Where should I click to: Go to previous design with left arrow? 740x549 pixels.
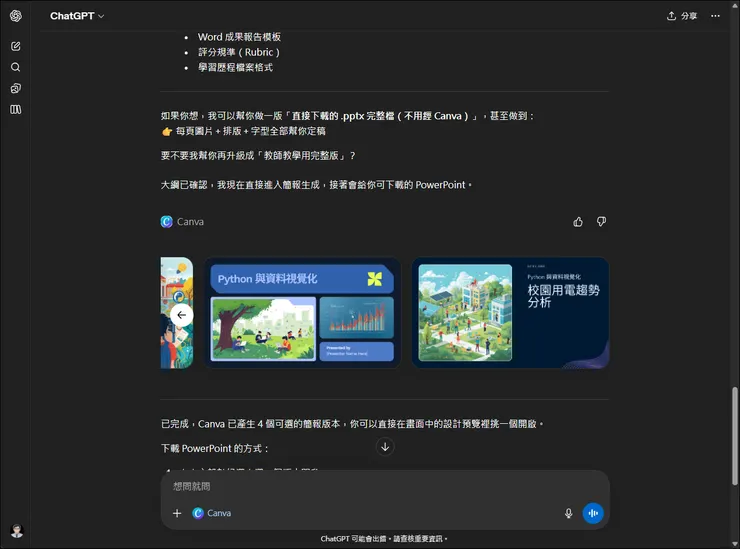pos(182,315)
